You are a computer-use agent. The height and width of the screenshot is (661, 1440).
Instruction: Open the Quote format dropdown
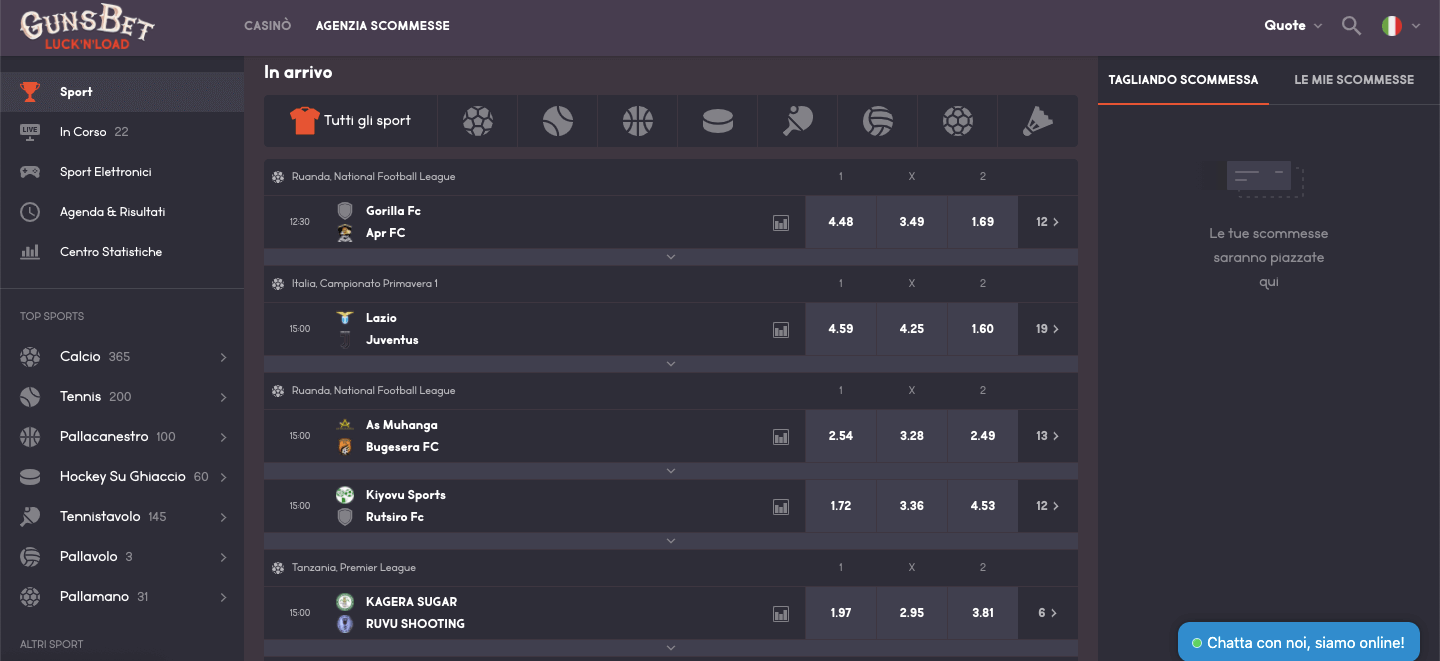[1291, 25]
